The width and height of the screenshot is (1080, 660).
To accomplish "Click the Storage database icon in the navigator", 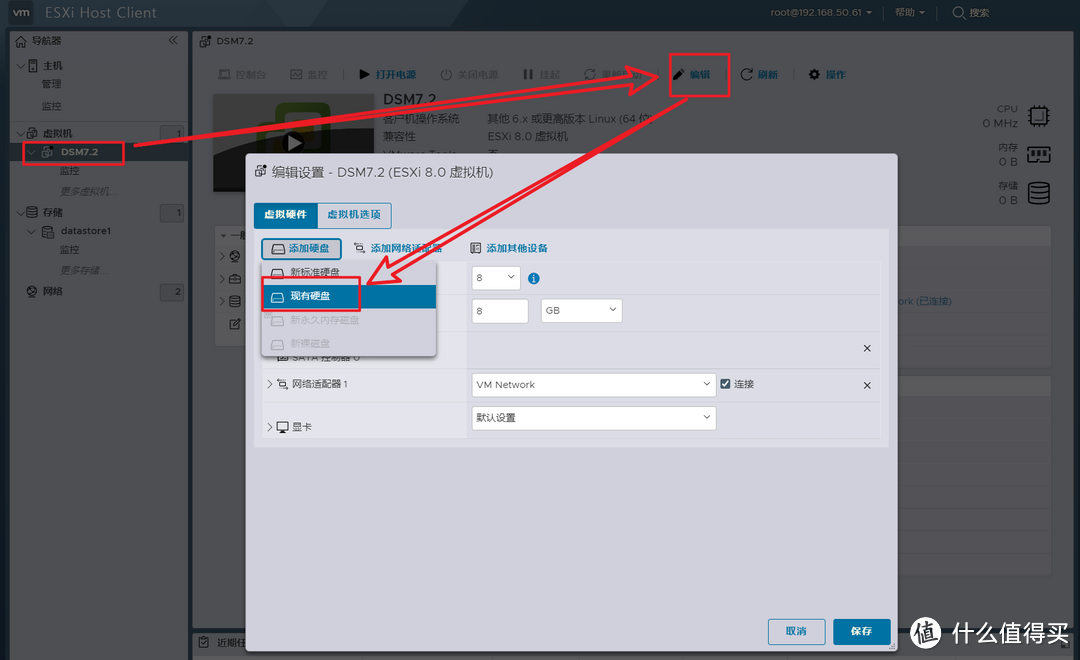I will pyautogui.click(x=32, y=212).
